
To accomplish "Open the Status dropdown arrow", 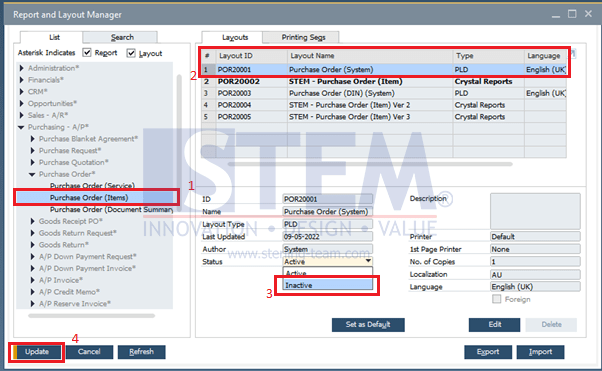I will tap(368, 261).
